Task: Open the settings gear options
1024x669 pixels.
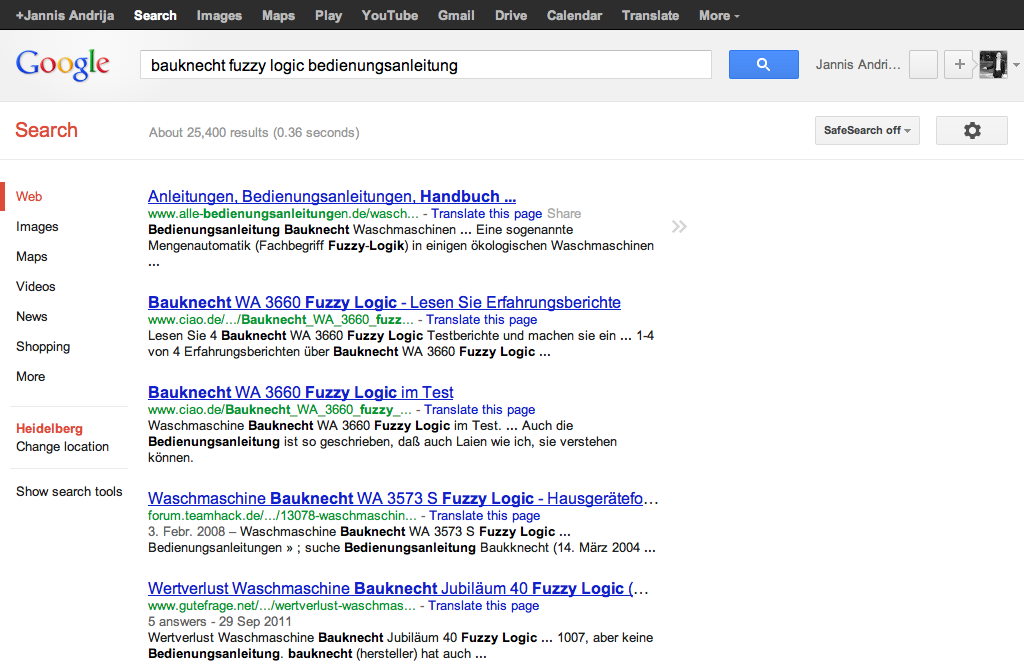Action: point(972,131)
